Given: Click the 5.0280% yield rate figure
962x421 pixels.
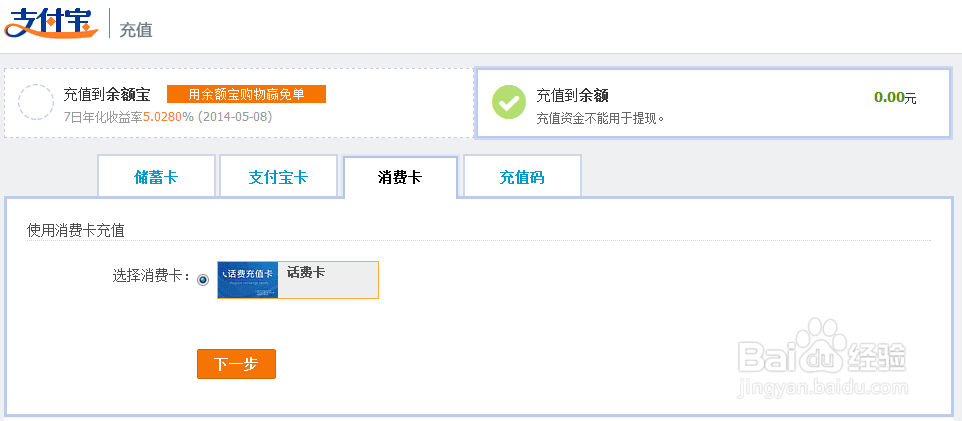Looking at the screenshot, I should point(167,117).
